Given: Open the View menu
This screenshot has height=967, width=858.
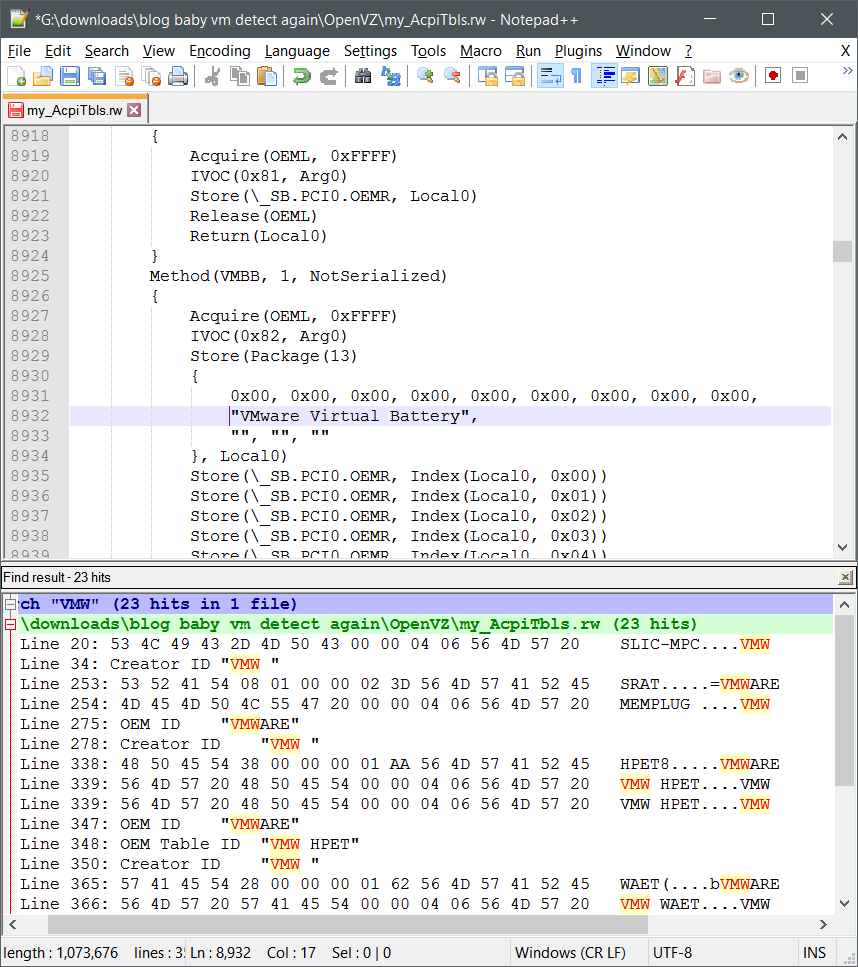Looking at the screenshot, I should [x=159, y=51].
